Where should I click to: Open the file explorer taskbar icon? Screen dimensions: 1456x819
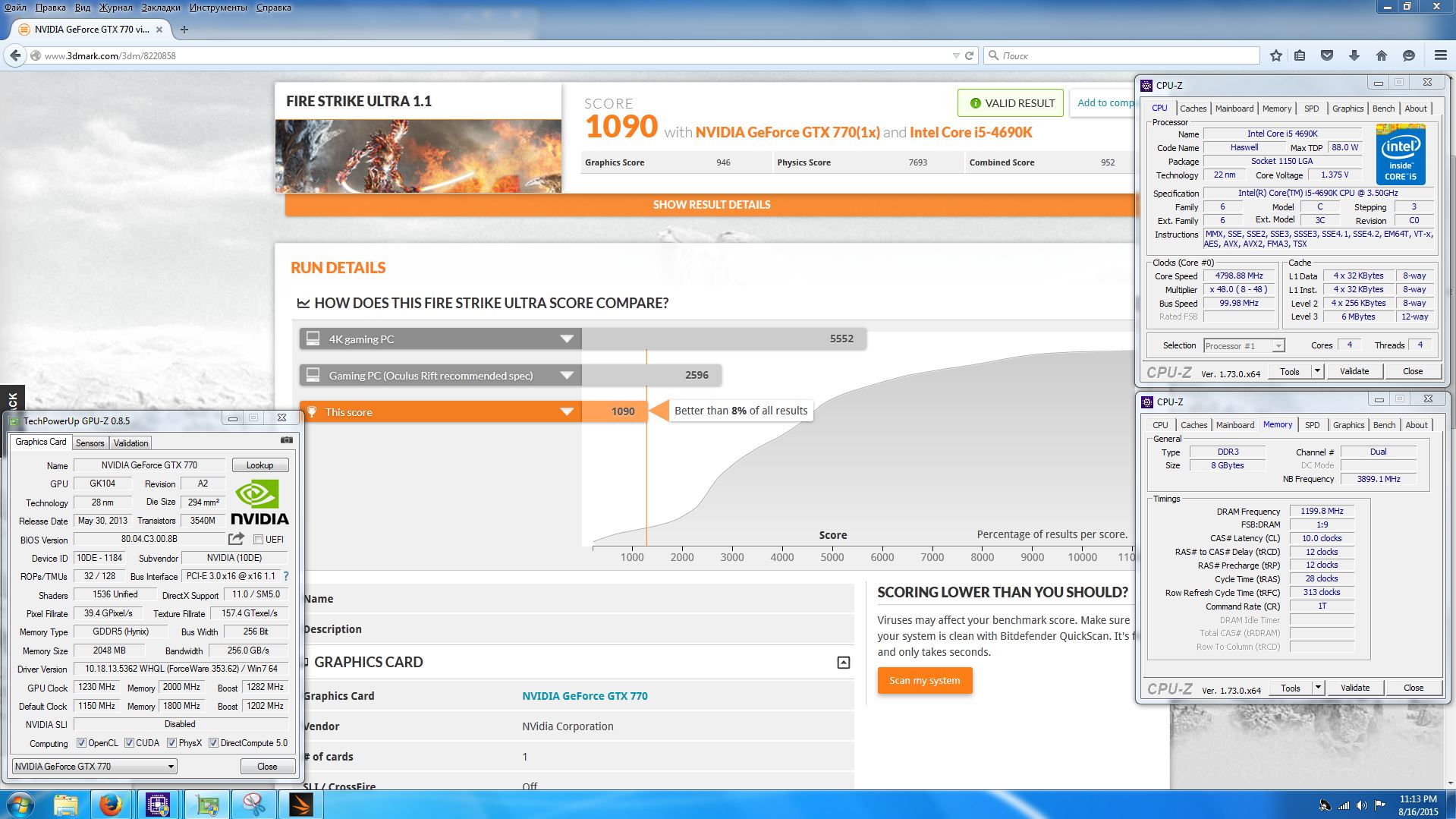(65, 805)
